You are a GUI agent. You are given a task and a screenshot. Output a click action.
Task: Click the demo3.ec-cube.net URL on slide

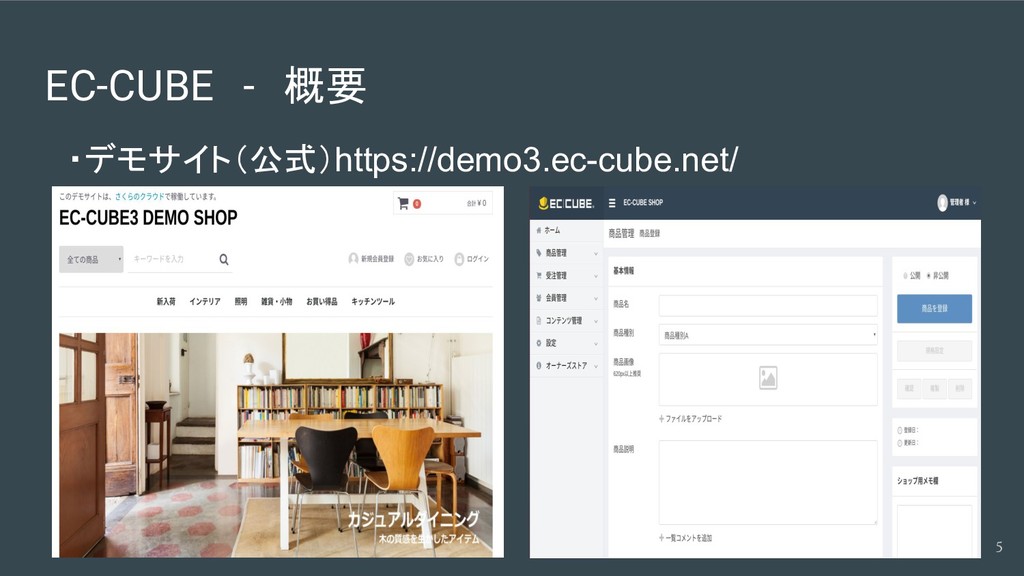pos(536,160)
